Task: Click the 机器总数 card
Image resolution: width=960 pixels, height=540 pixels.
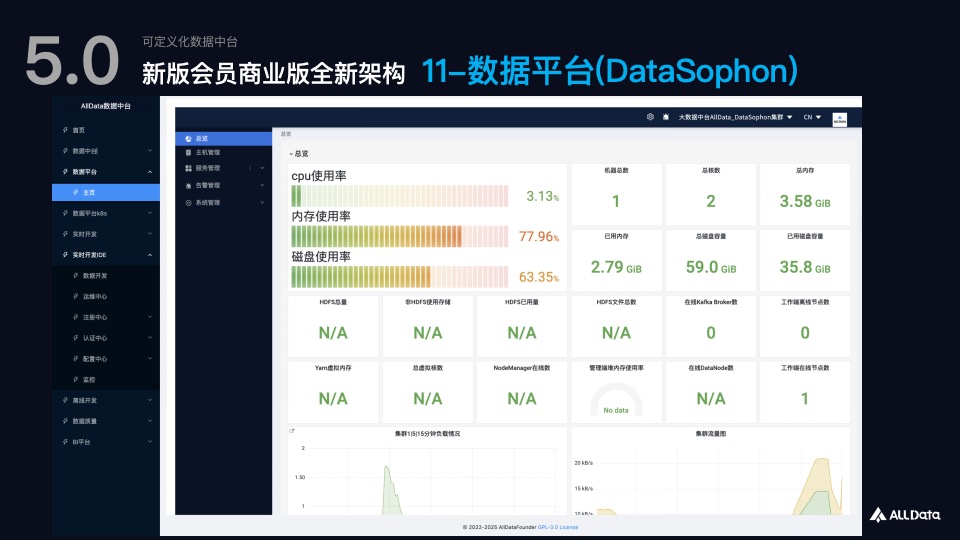Action: click(x=617, y=195)
